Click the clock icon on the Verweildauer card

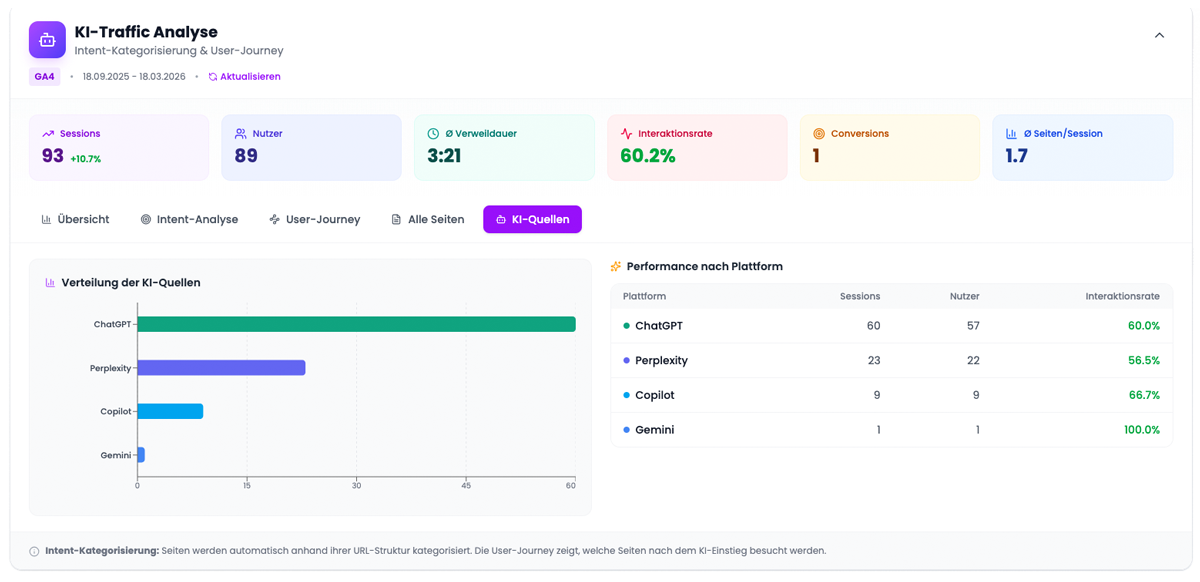click(x=431, y=132)
